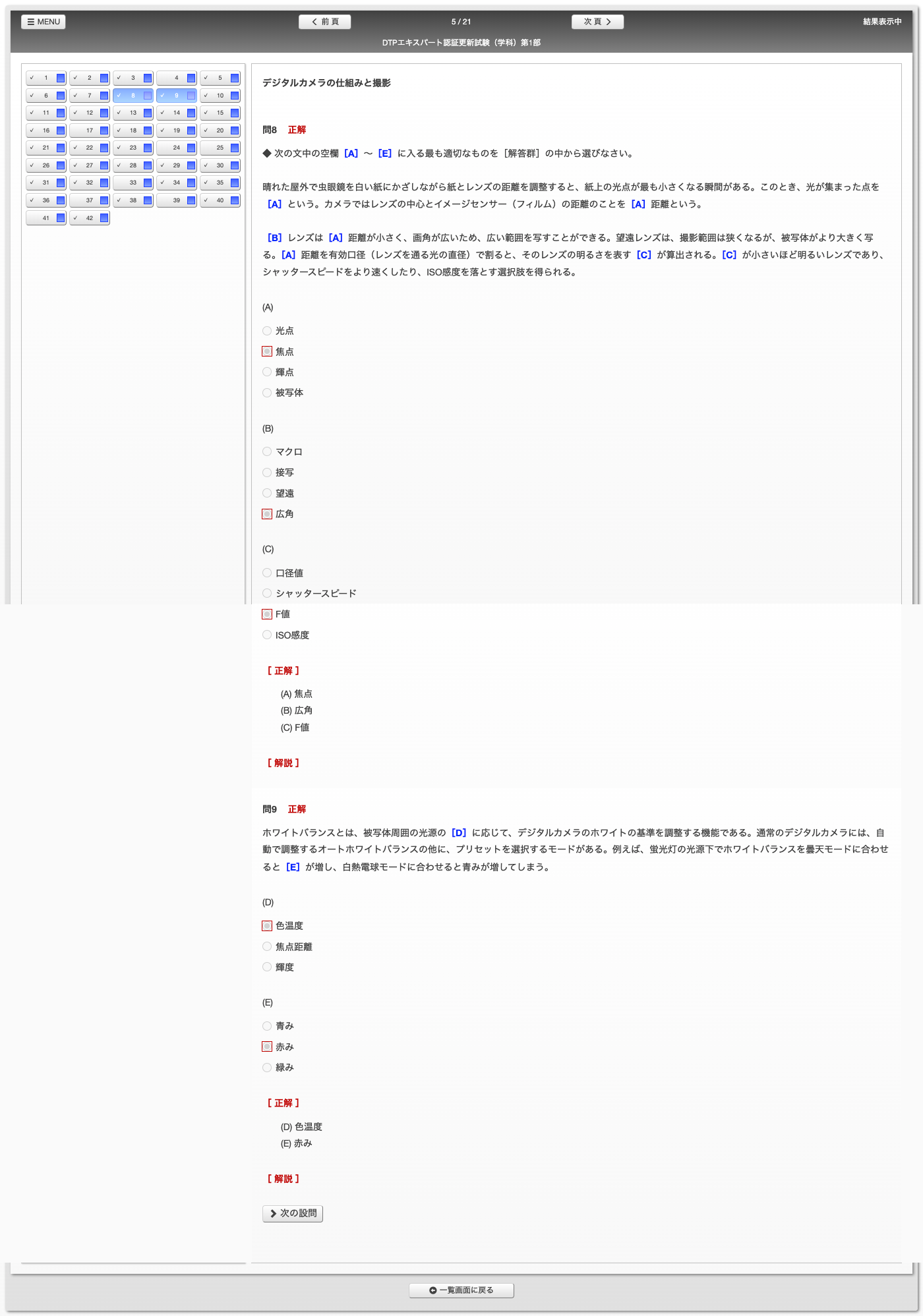Jump to question 41 in navigator
Image resolution: width=923 pixels, height=1316 pixels.
click(x=45, y=218)
